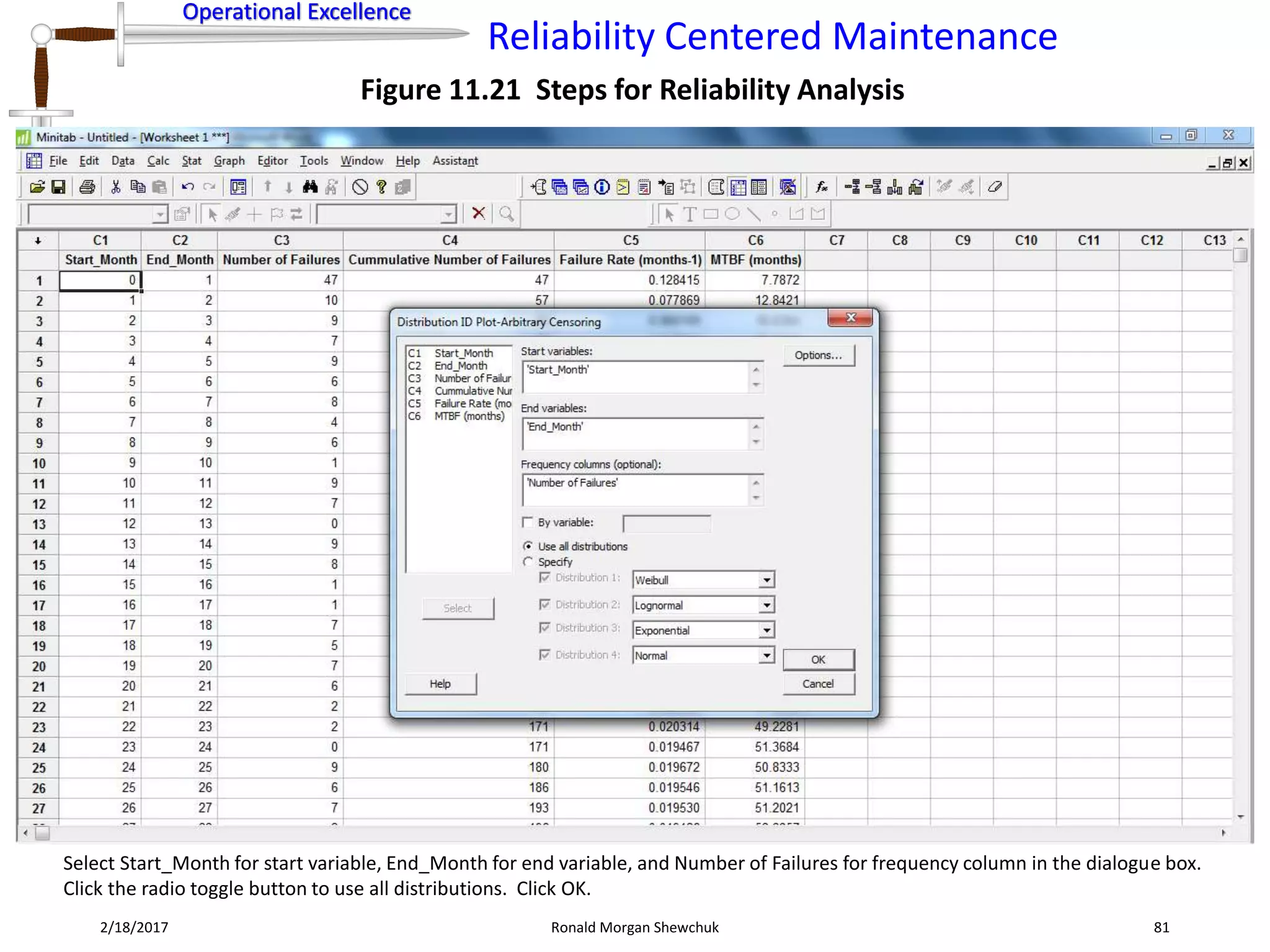Open the File menu

coord(58,161)
